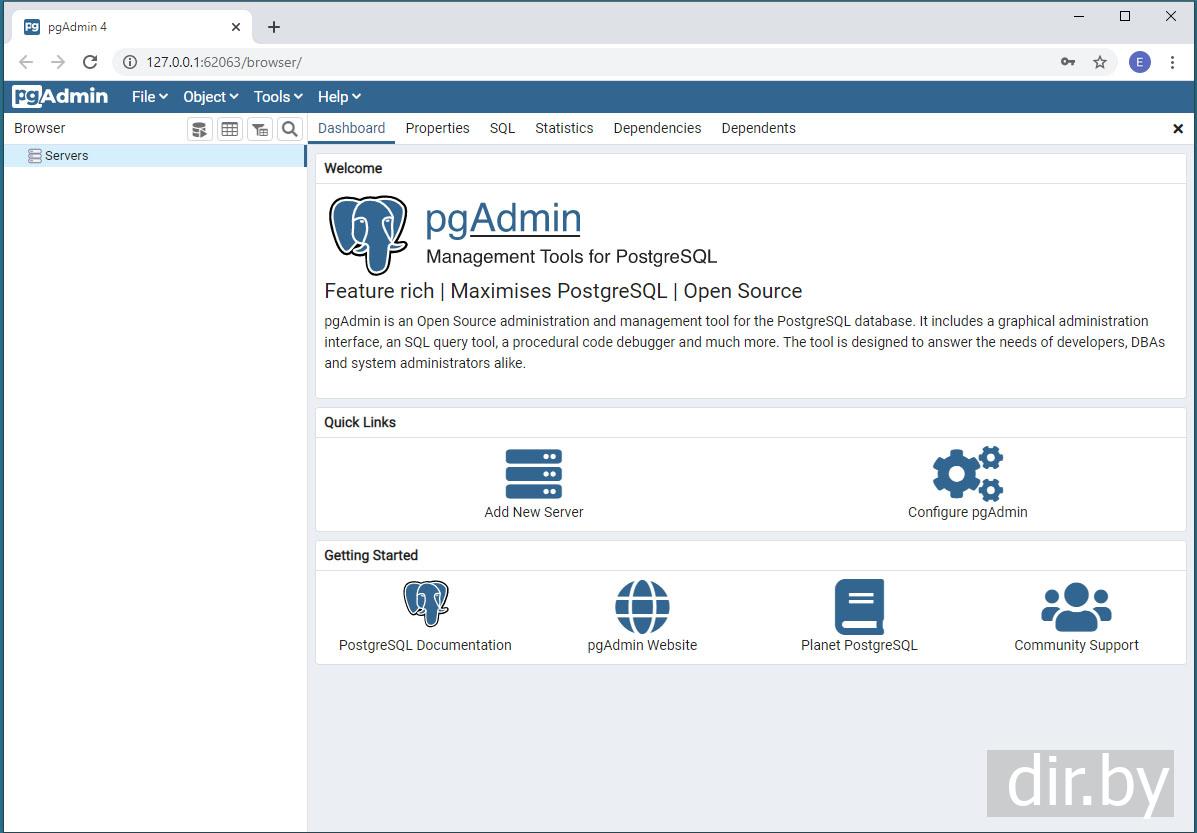
Task: Select the Servers tree node
Action: tap(66, 156)
